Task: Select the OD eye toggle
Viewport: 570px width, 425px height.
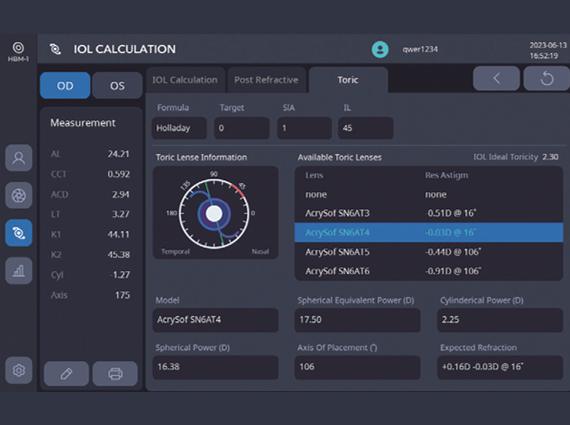Action: click(x=65, y=85)
